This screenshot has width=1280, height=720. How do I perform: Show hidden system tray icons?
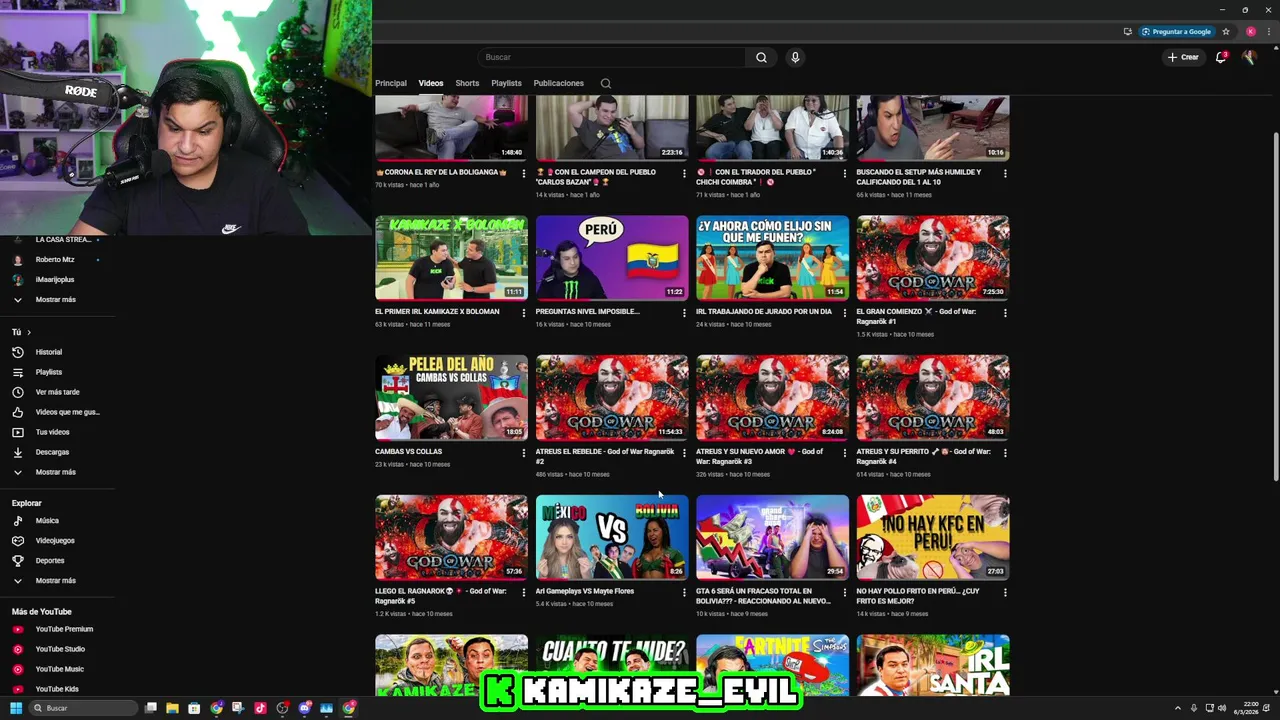tap(1177, 708)
